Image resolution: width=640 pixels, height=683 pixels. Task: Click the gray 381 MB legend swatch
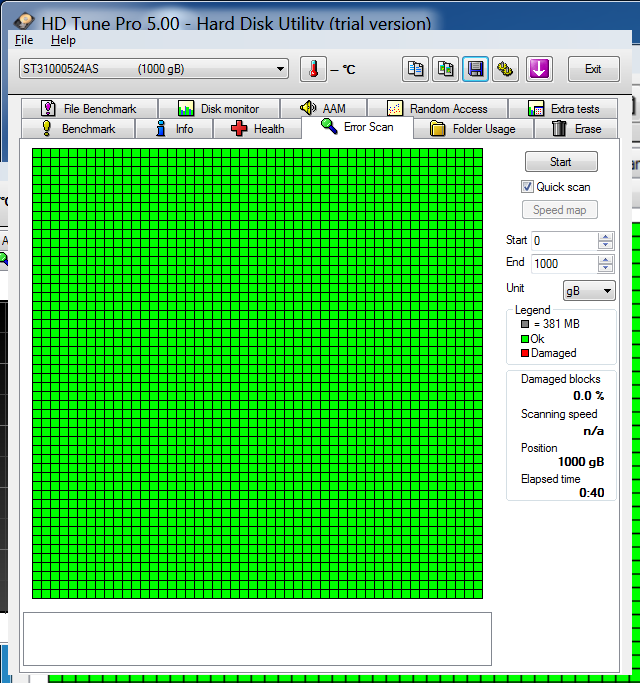pos(525,324)
